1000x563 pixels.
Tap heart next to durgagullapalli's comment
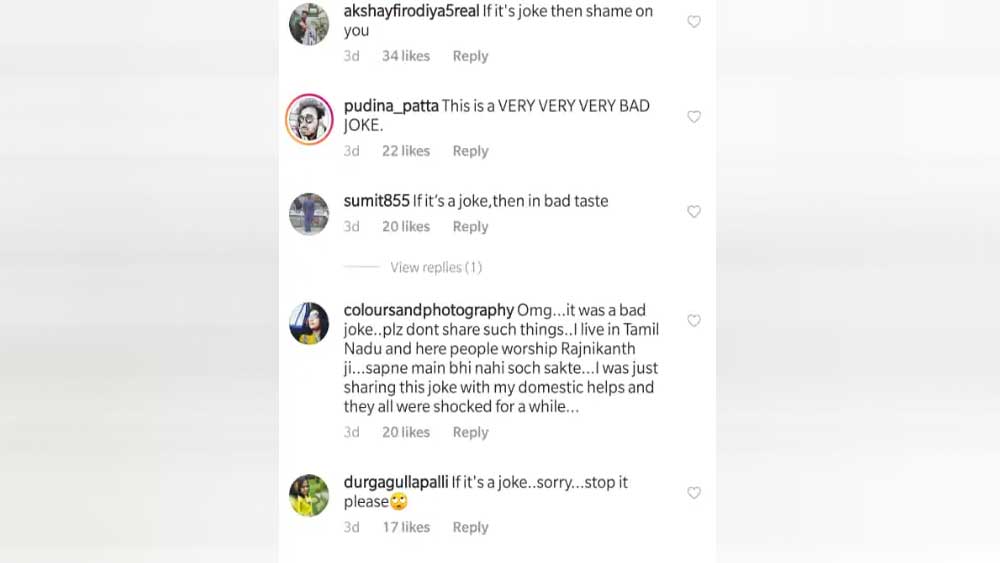694,493
